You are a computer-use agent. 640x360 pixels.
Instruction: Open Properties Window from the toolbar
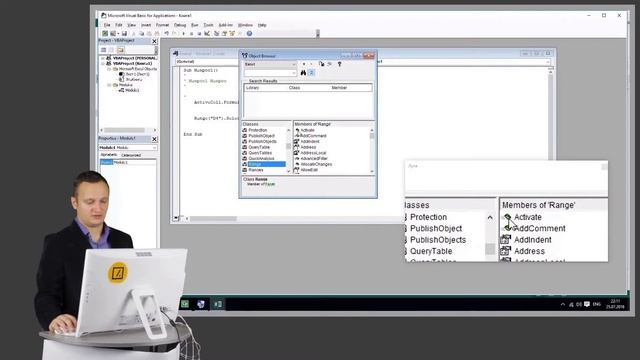[224, 33]
